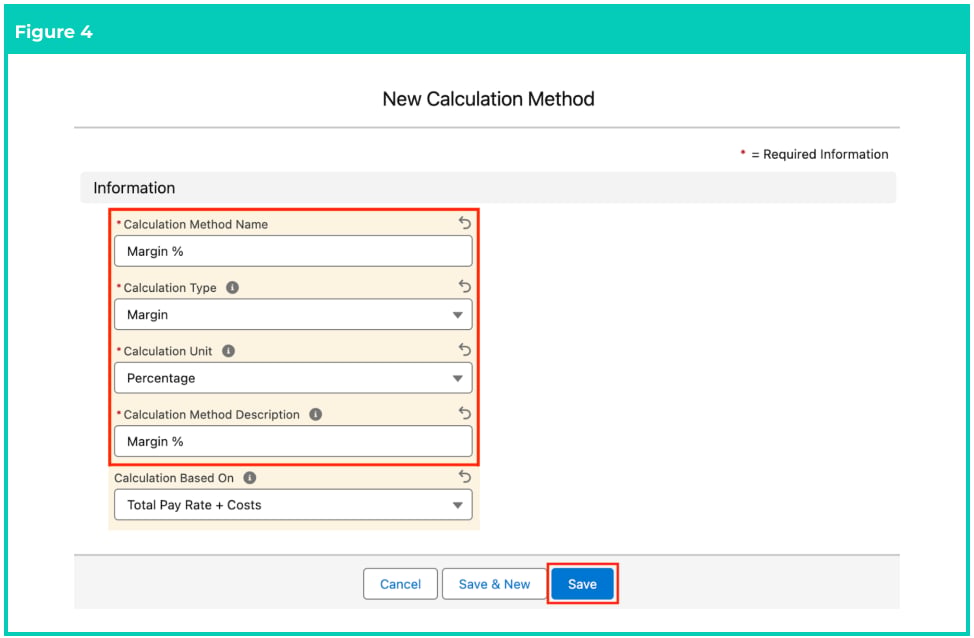This screenshot has width=974, height=638.
Task: Open the Calculation Unit dropdown showing Percentage
Action: [x=293, y=378]
